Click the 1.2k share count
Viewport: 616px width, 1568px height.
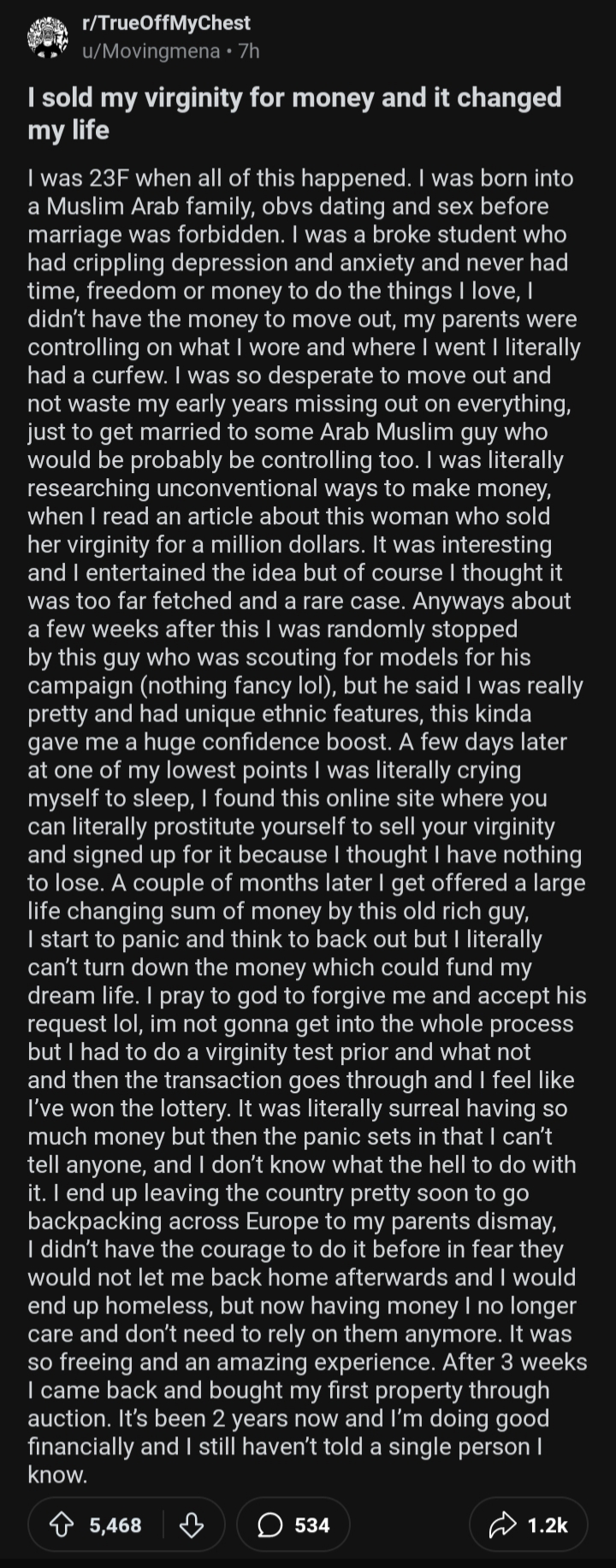548,1524
